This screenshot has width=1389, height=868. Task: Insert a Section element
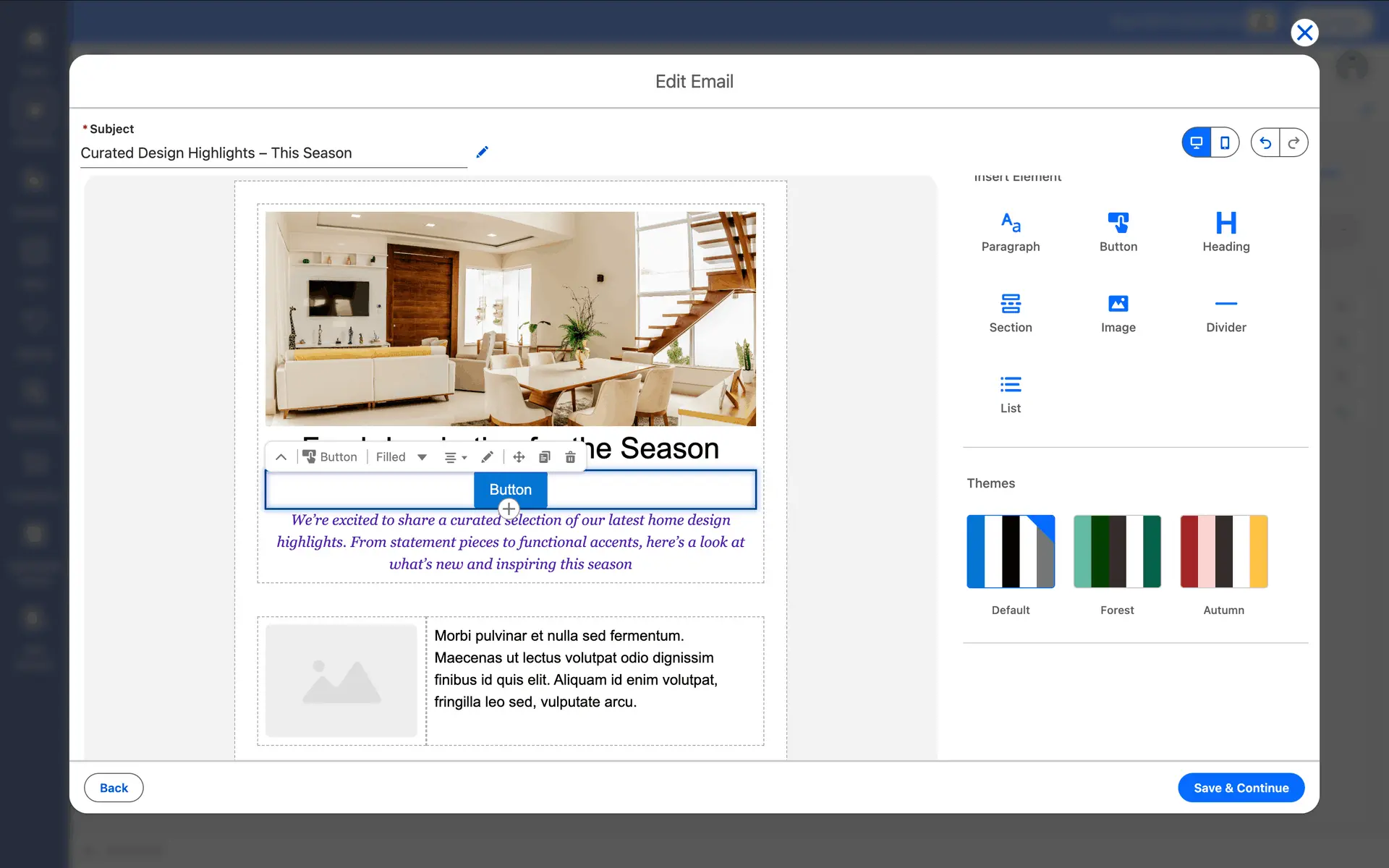[x=1010, y=312]
